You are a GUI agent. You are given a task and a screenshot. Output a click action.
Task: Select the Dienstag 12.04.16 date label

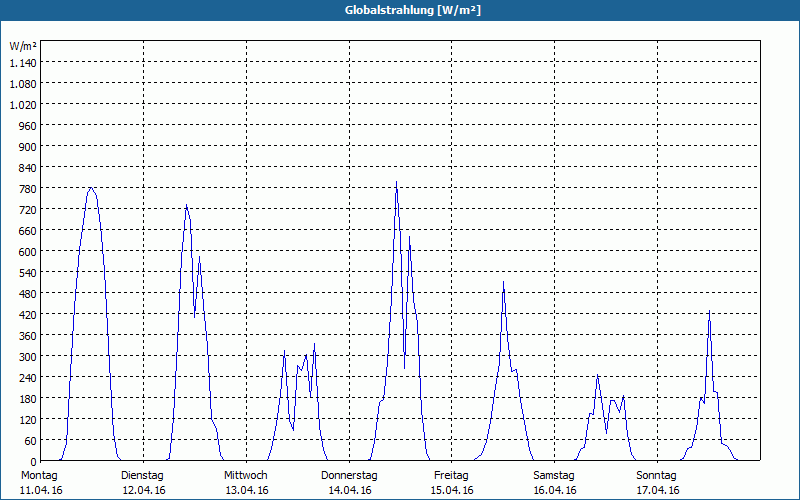tap(143, 483)
